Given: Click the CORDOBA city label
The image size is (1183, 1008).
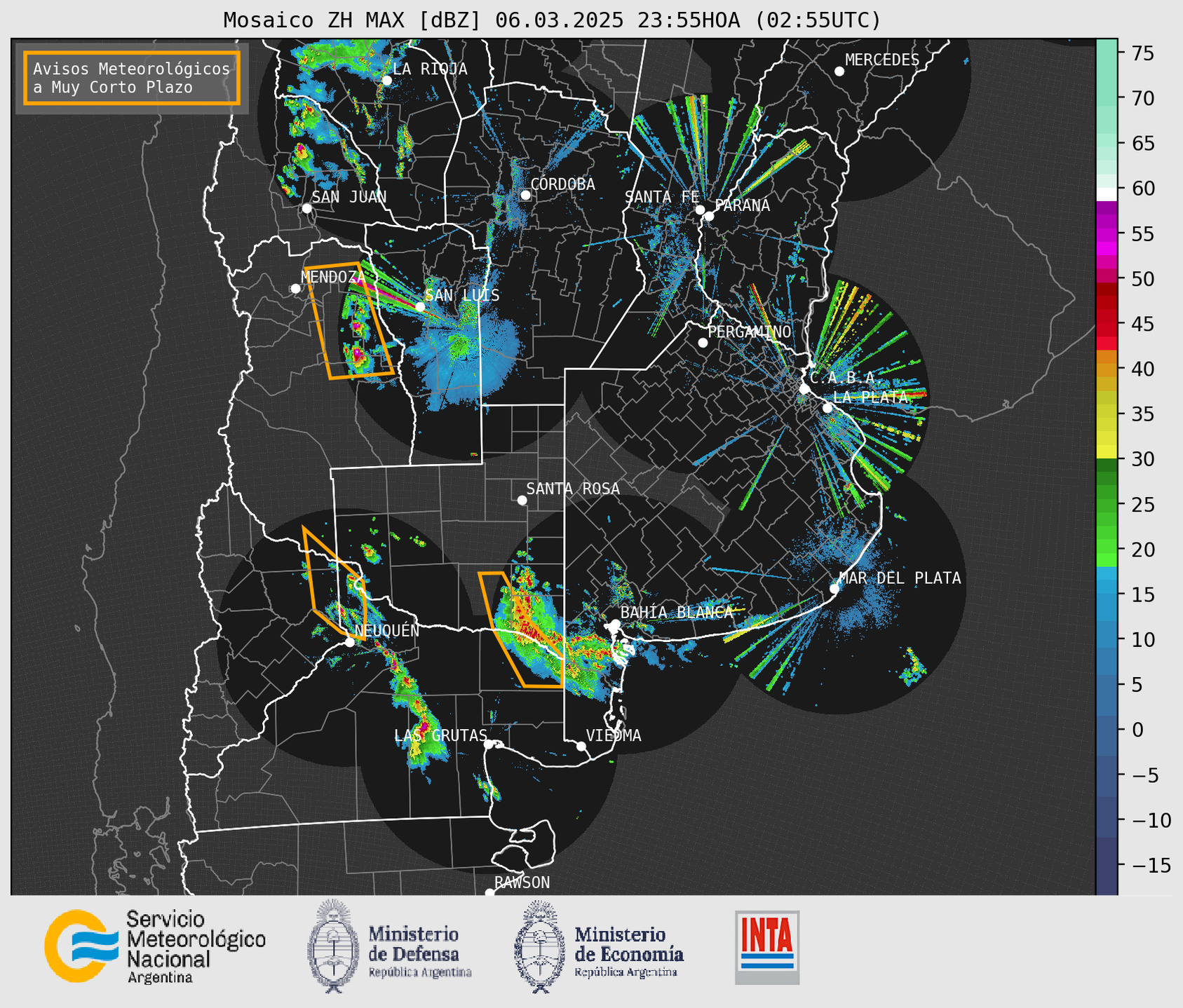Looking at the screenshot, I should 562,184.
